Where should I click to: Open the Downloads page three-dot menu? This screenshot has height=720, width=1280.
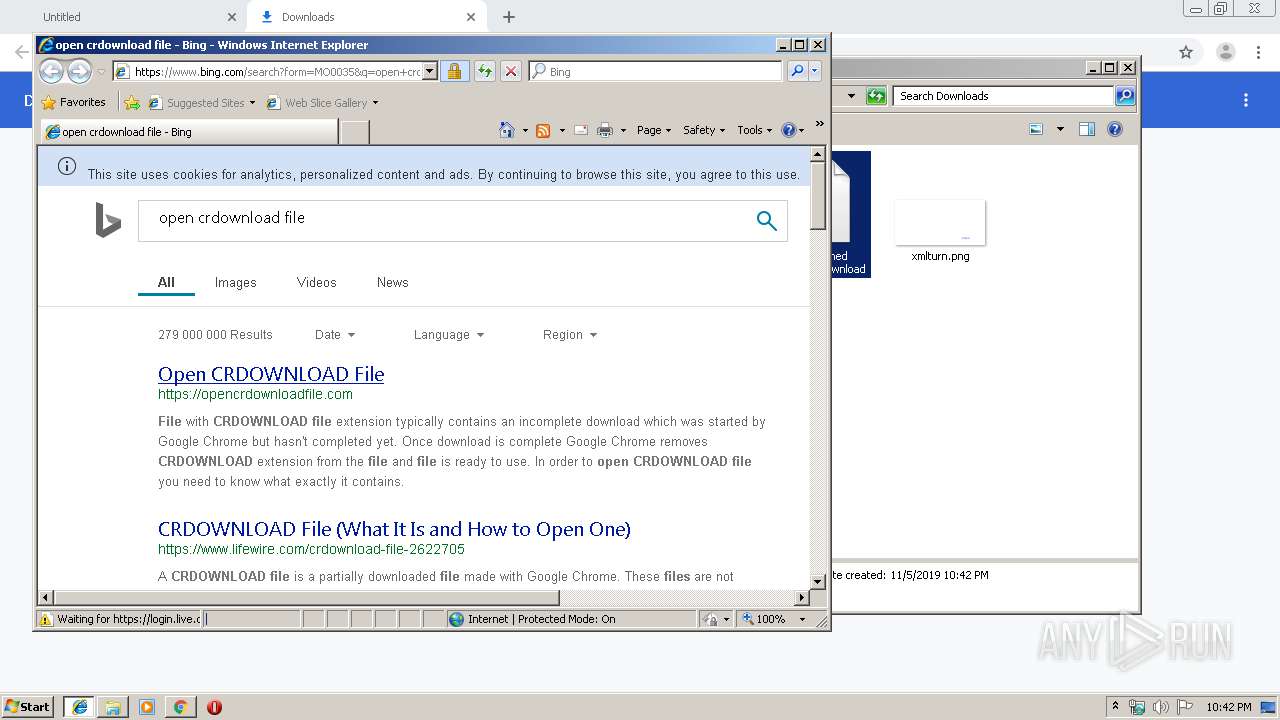1246,100
